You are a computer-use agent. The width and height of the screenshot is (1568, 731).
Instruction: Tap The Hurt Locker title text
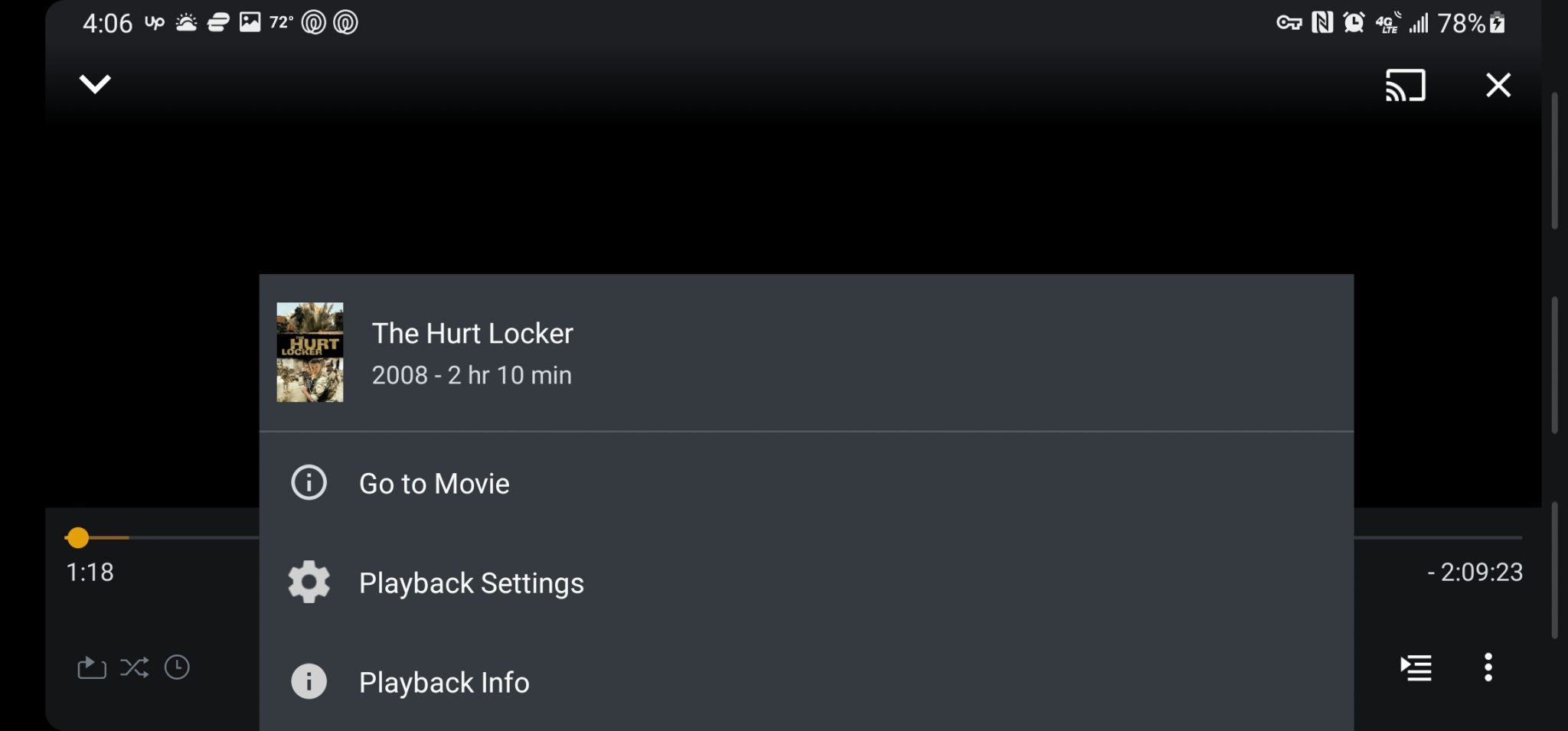coord(473,333)
